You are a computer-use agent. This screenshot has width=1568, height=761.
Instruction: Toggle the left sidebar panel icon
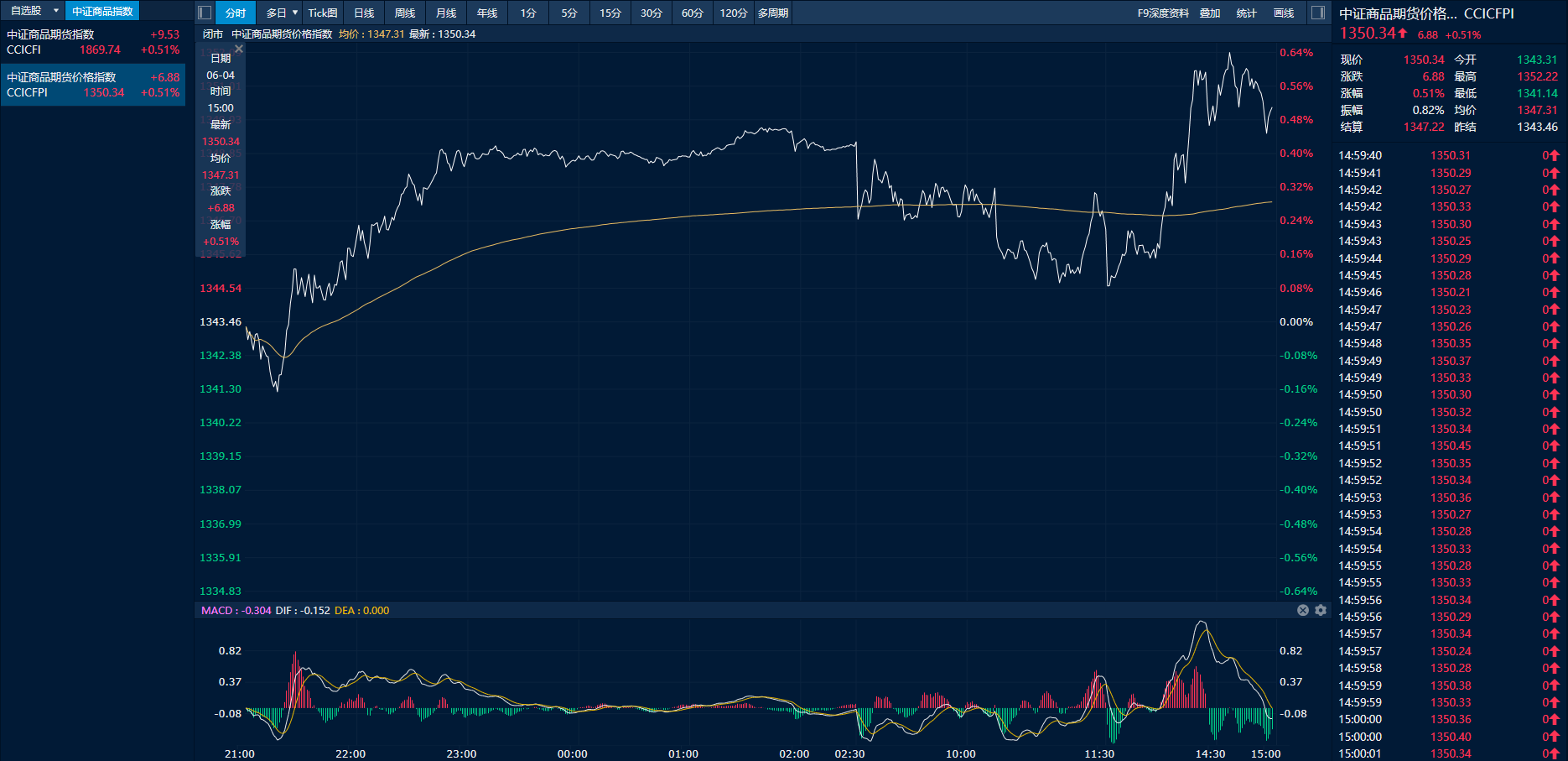point(205,13)
